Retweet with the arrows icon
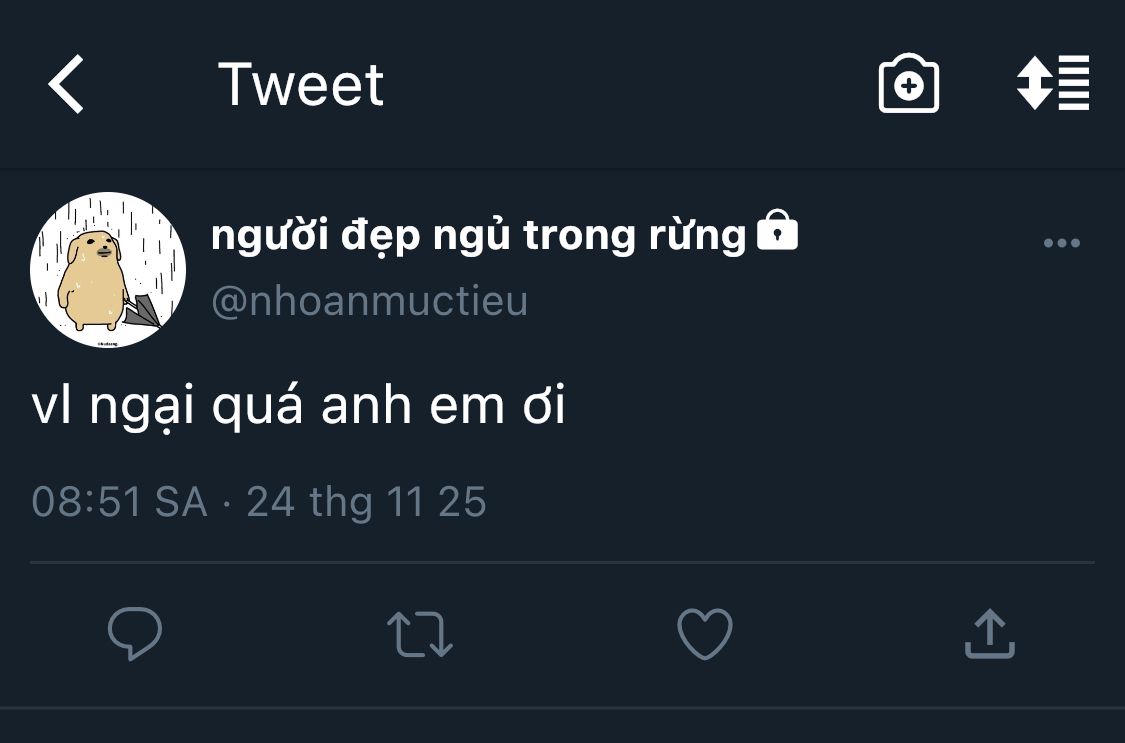The image size is (1125, 743). tap(420, 634)
